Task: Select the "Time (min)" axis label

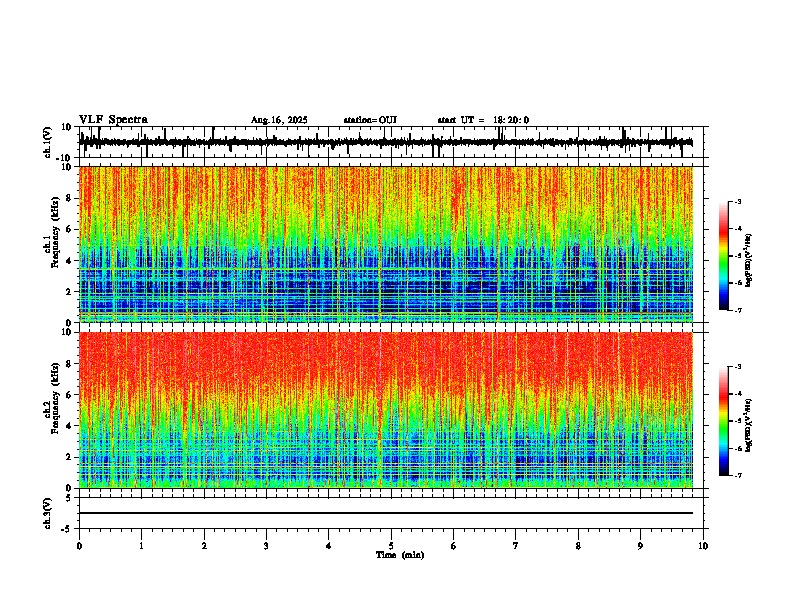Action: click(x=400, y=555)
